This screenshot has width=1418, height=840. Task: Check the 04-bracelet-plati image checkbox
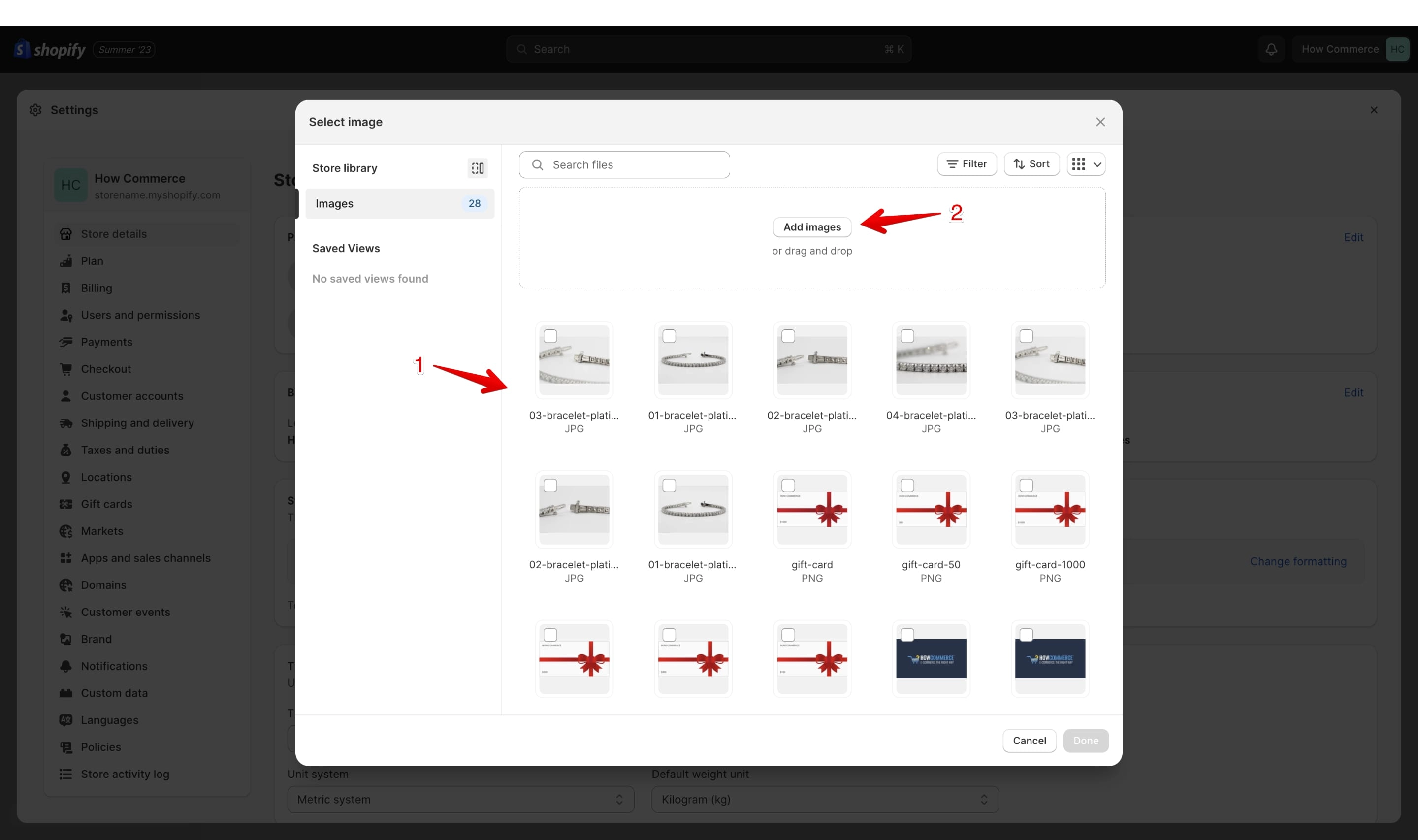tap(907, 336)
